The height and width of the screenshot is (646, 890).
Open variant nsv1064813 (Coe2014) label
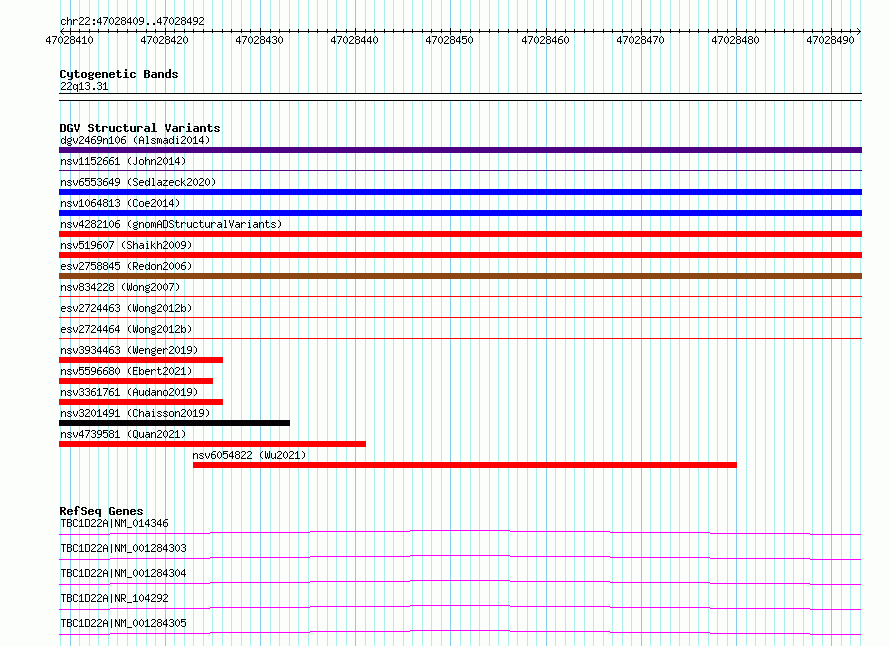(x=120, y=203)
